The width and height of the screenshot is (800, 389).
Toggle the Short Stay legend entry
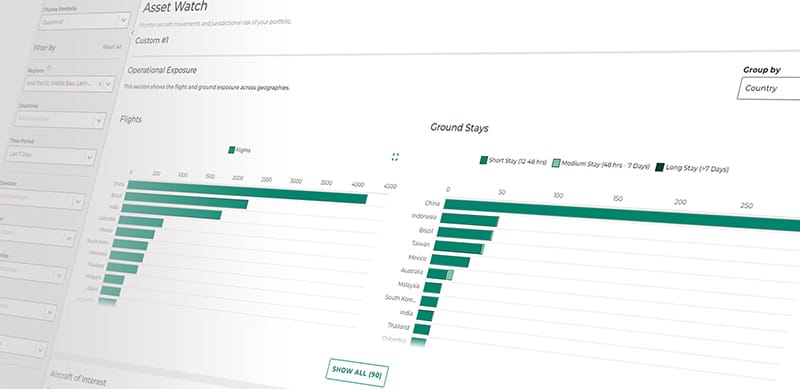(513, 161)
